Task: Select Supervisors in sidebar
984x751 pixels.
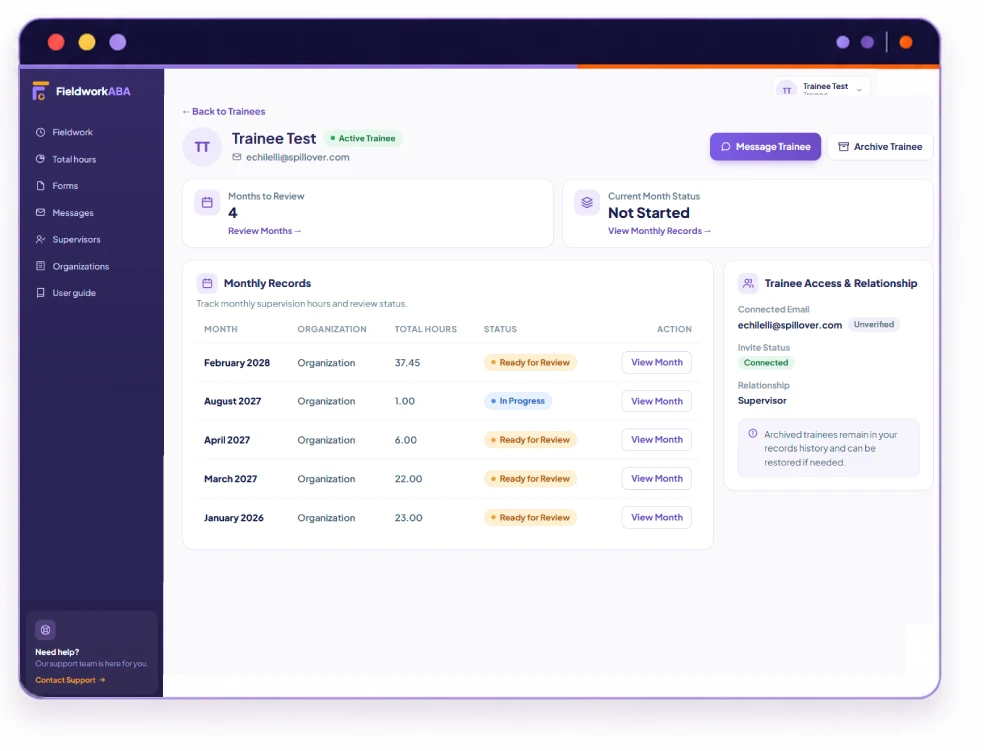Action: (x=76, y=240)
